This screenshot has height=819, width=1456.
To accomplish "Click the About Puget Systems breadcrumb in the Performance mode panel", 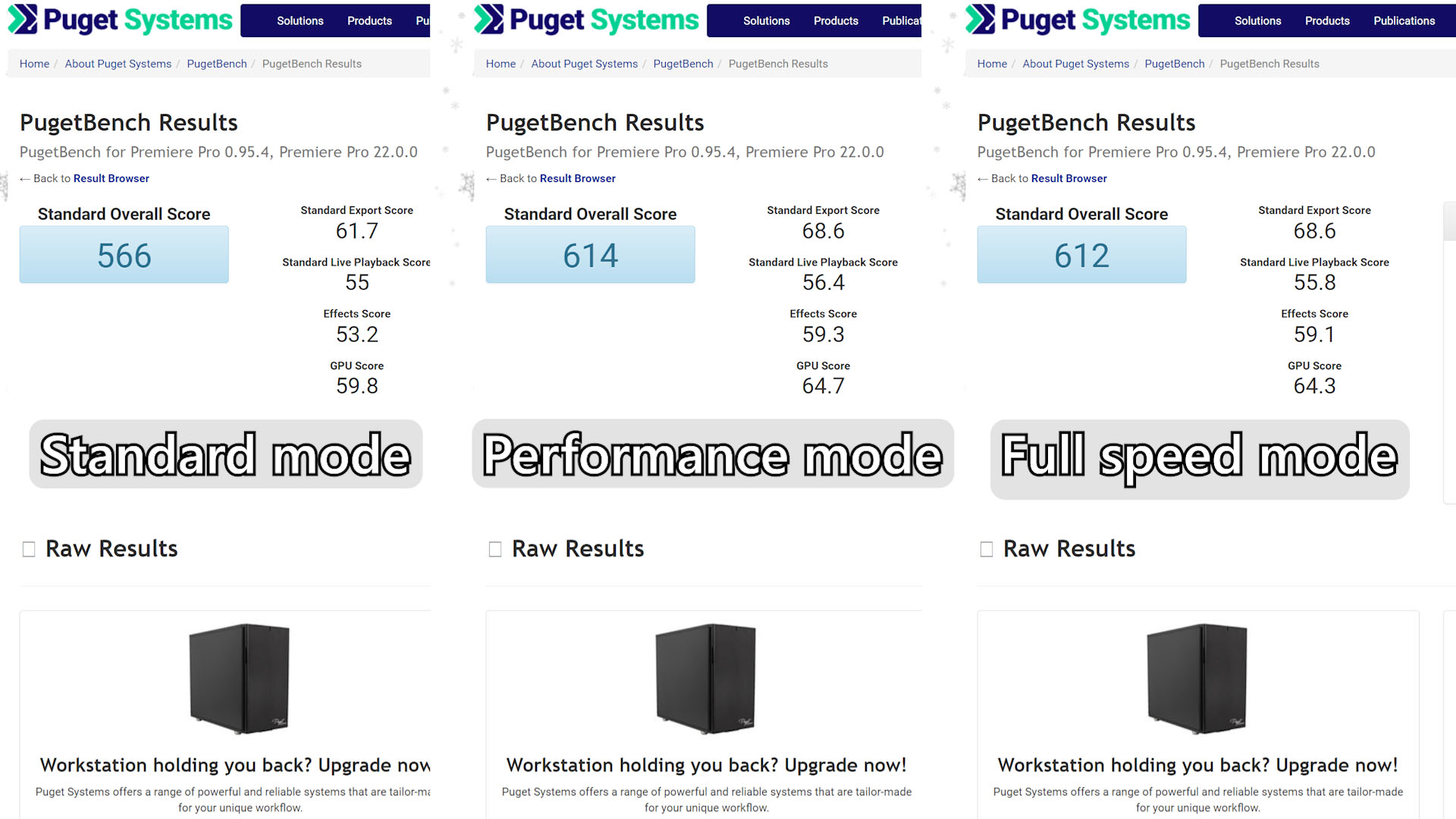I will pyautogui.click(x=585, y=64).
